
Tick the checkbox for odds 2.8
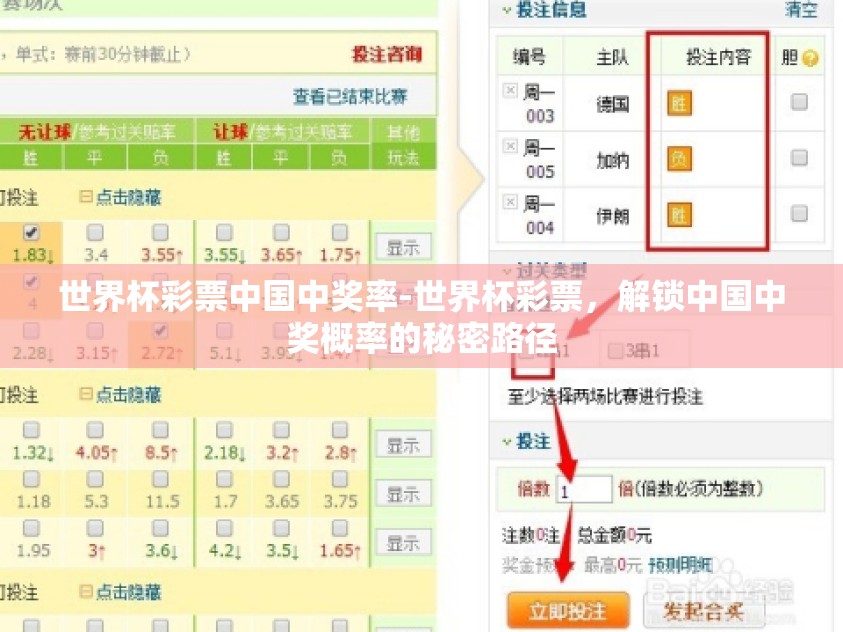coord(340,430)
